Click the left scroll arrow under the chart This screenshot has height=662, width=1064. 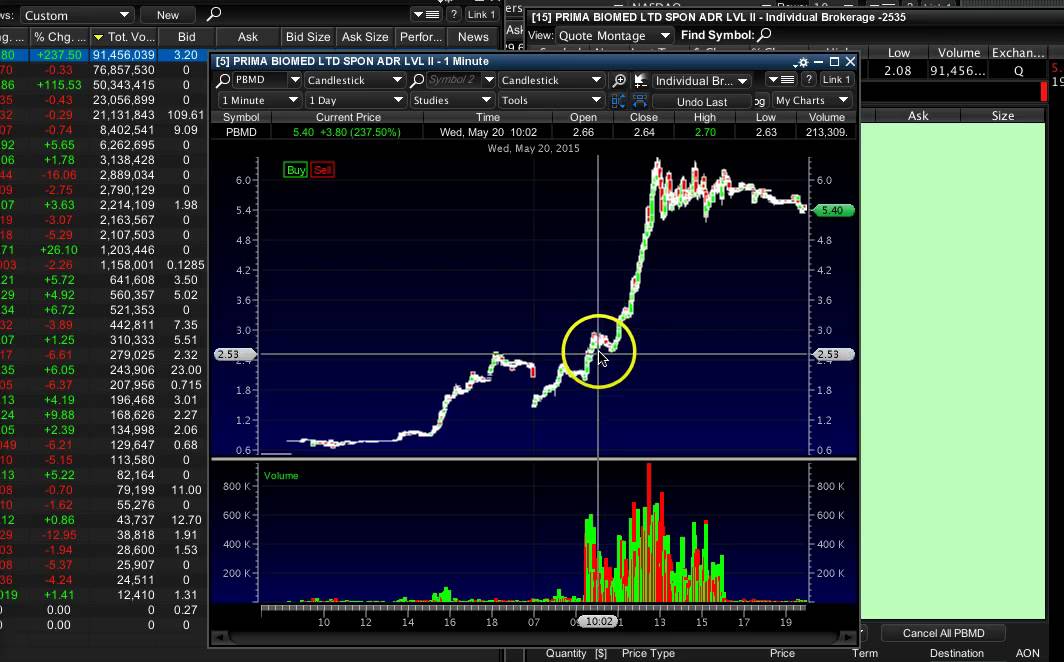(218, 638)
